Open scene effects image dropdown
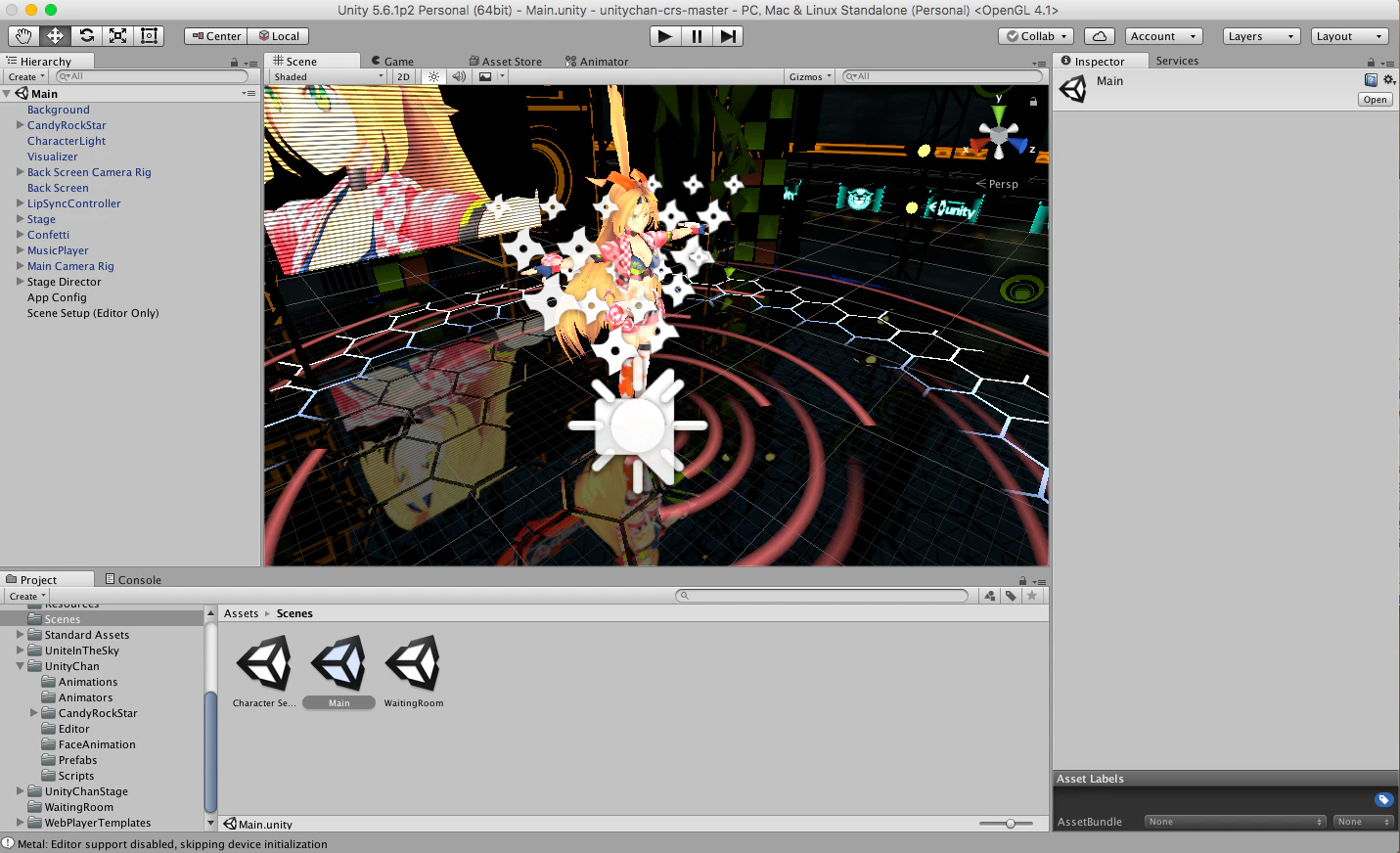The image size is (1400, 853). [491, 76]
